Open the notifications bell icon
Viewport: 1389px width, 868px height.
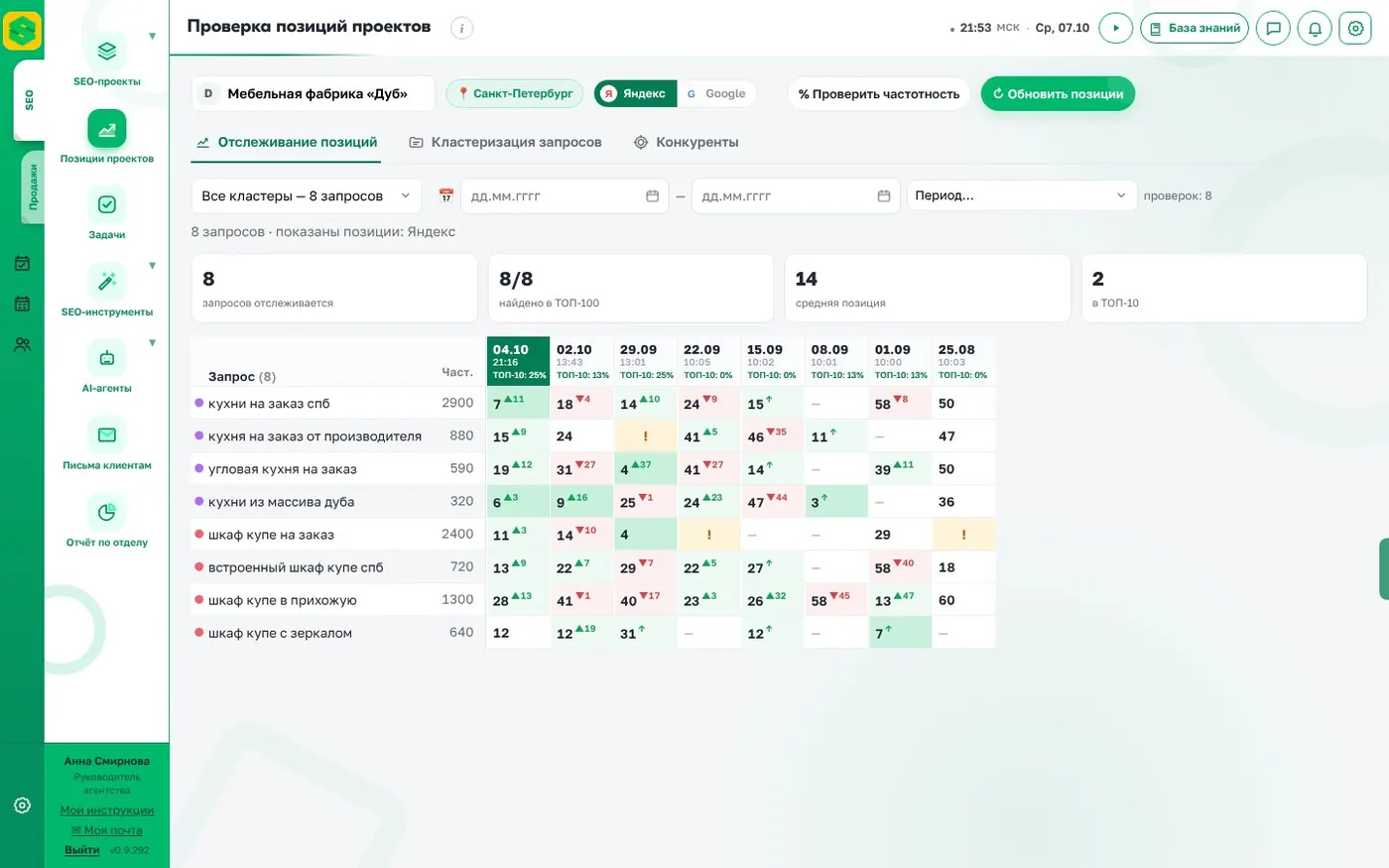point(1315,28)
